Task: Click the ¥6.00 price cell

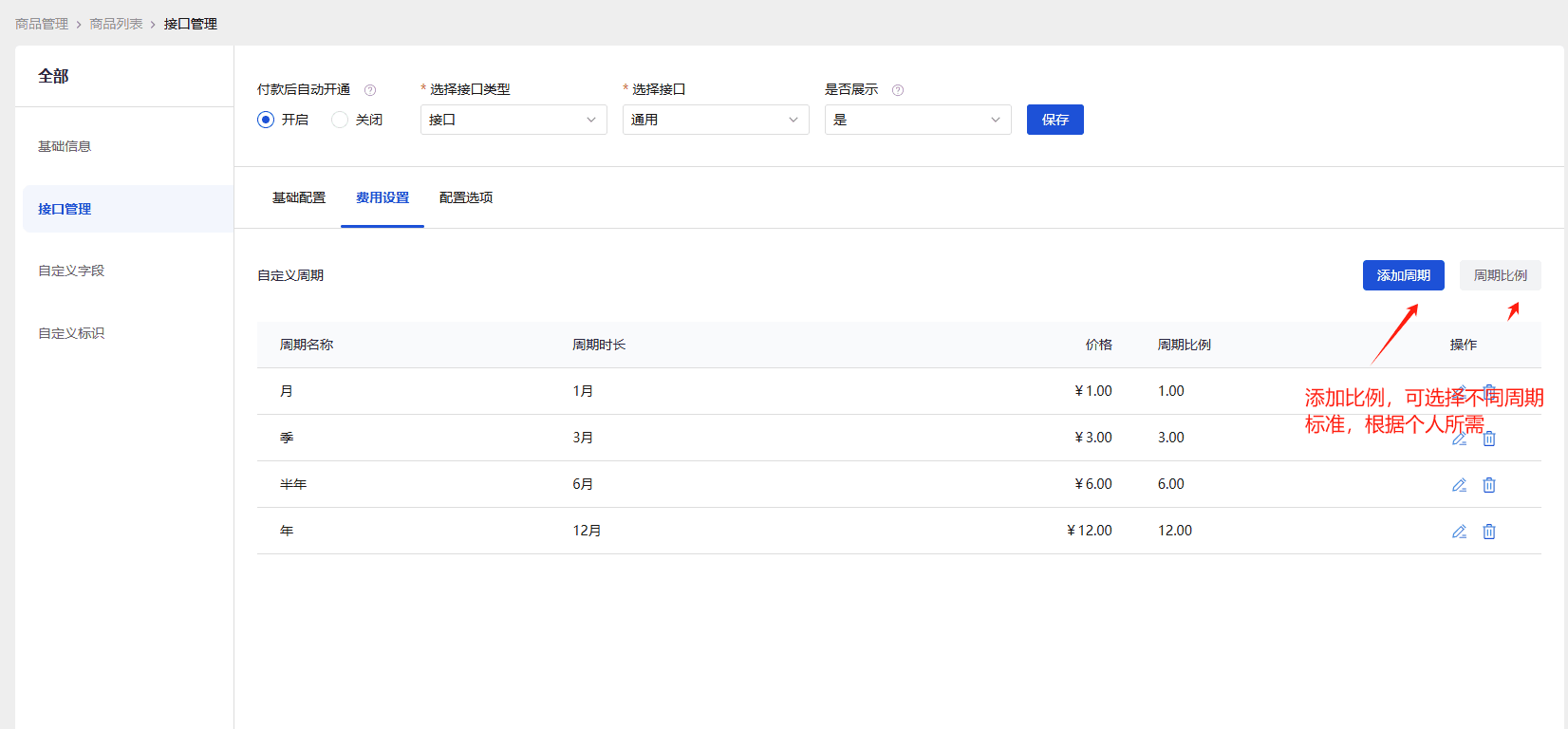Action: click(1093, 484)
